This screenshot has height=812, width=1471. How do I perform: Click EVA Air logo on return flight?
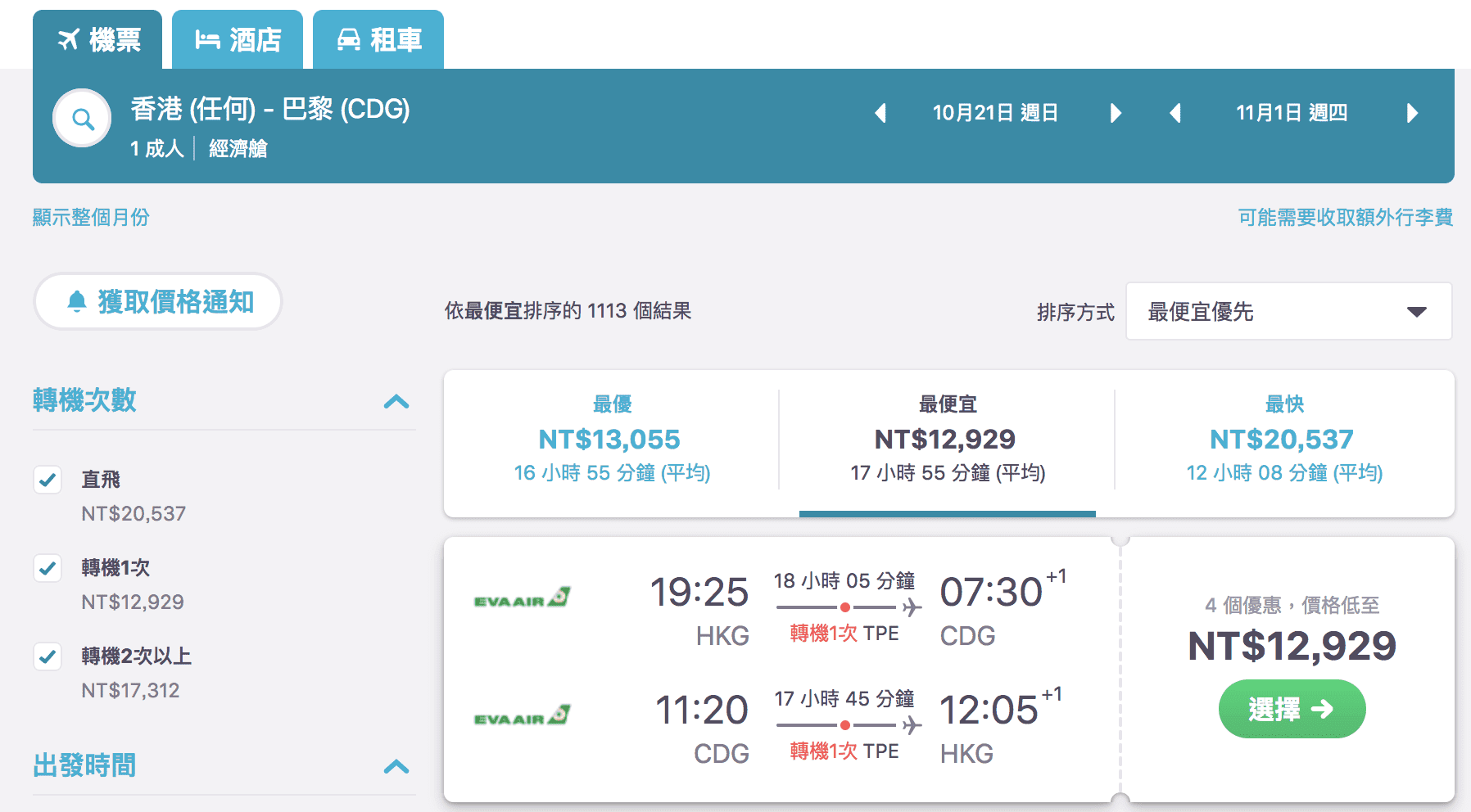pos(522,716)
